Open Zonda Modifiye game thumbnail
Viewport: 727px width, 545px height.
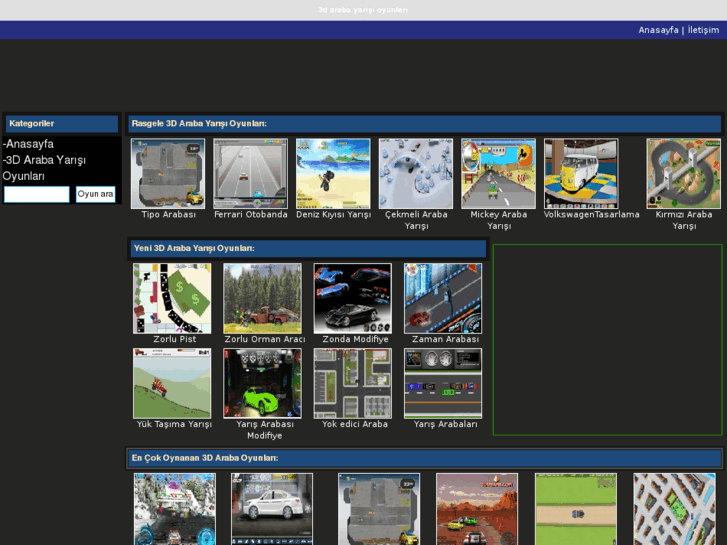point(352,298)
